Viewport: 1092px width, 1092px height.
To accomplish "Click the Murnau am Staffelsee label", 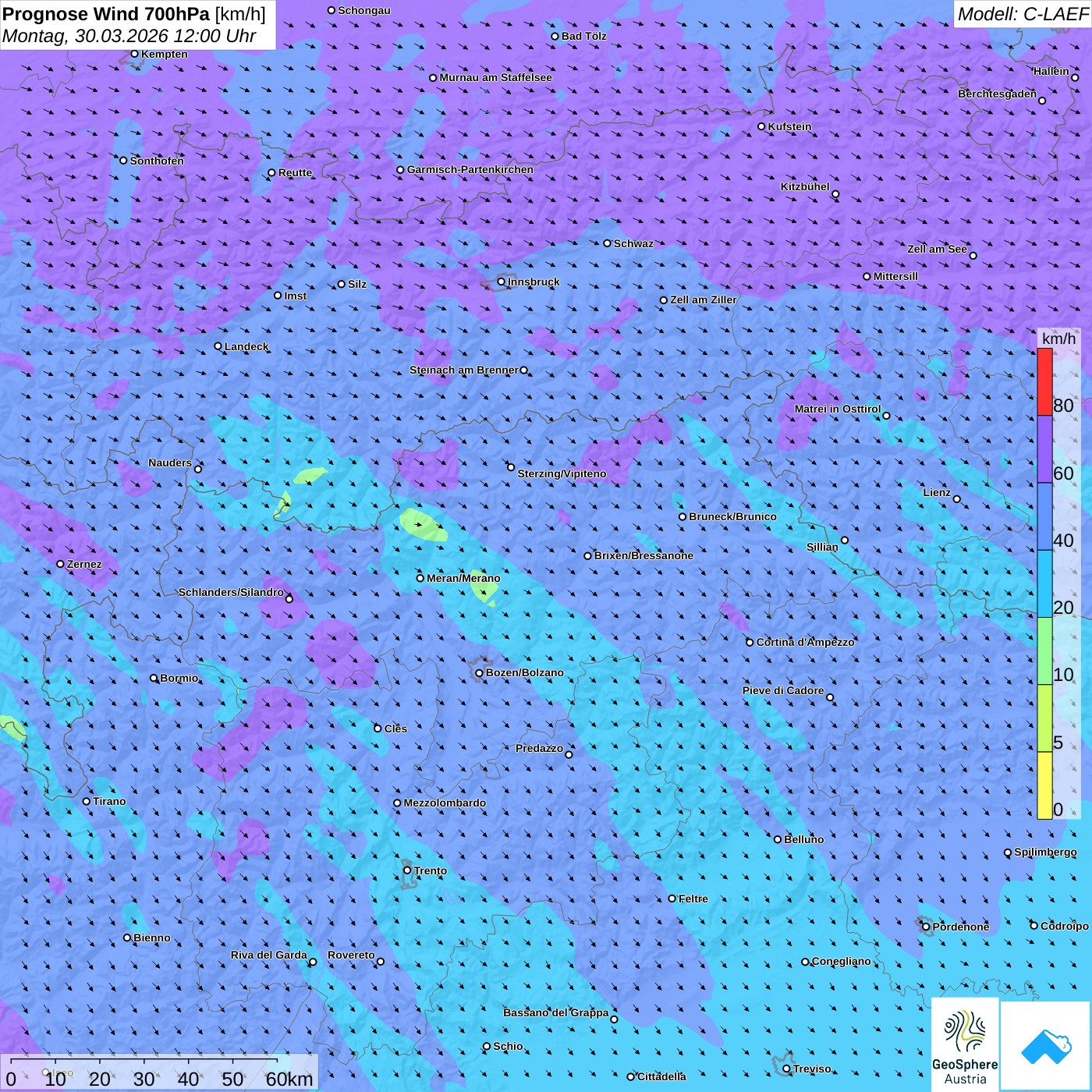I will coord(495,77).
